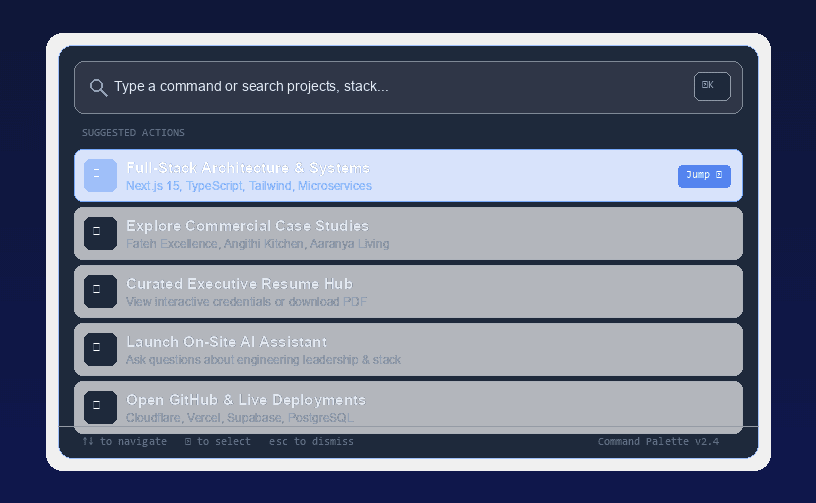Click 'Ask questions about engineering leadership & stack' text
The width and height of the screenshot is (816, 503).
[x=263, y=359]
